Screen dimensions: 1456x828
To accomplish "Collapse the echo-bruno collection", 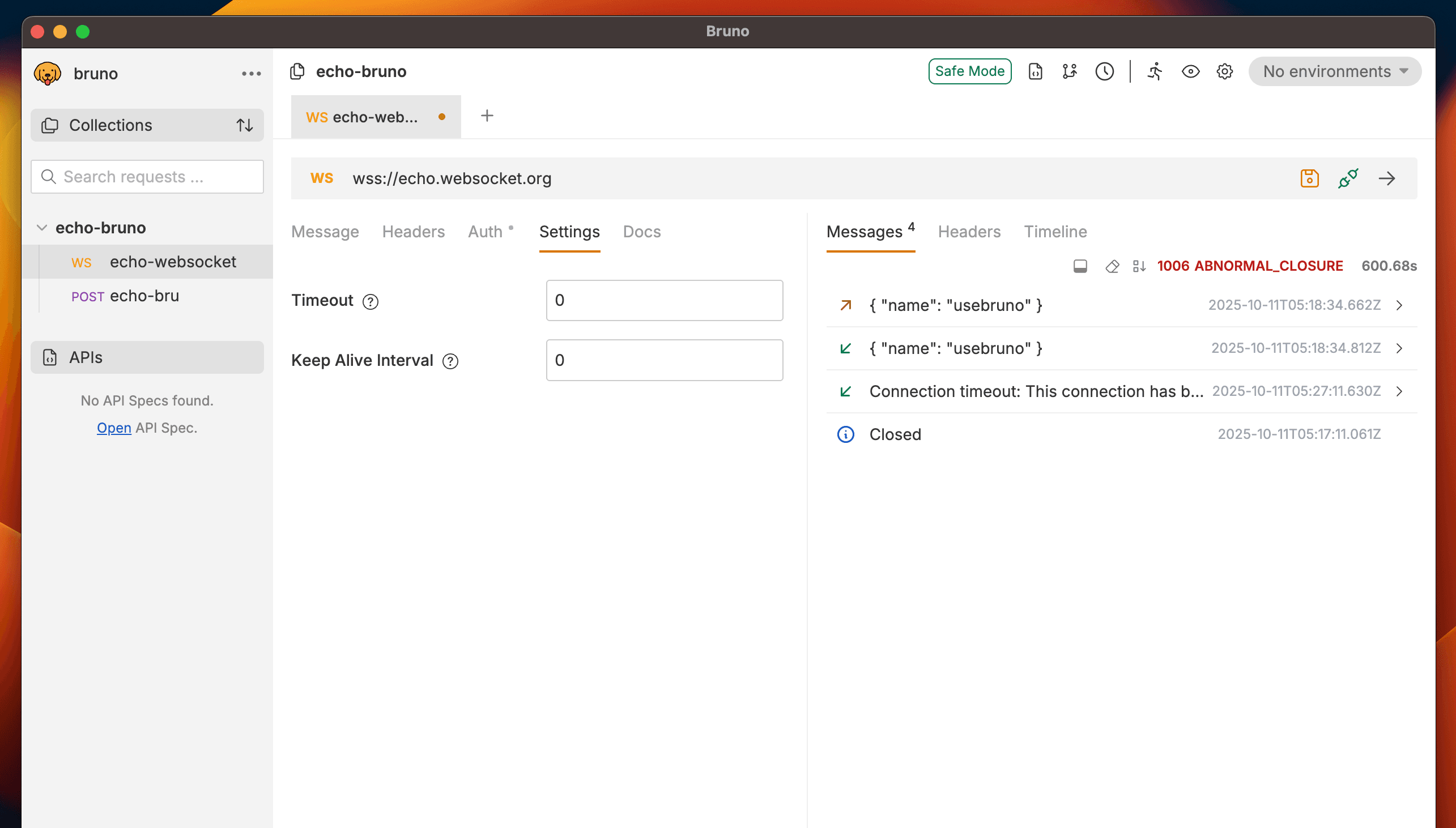I will [41, 227].
